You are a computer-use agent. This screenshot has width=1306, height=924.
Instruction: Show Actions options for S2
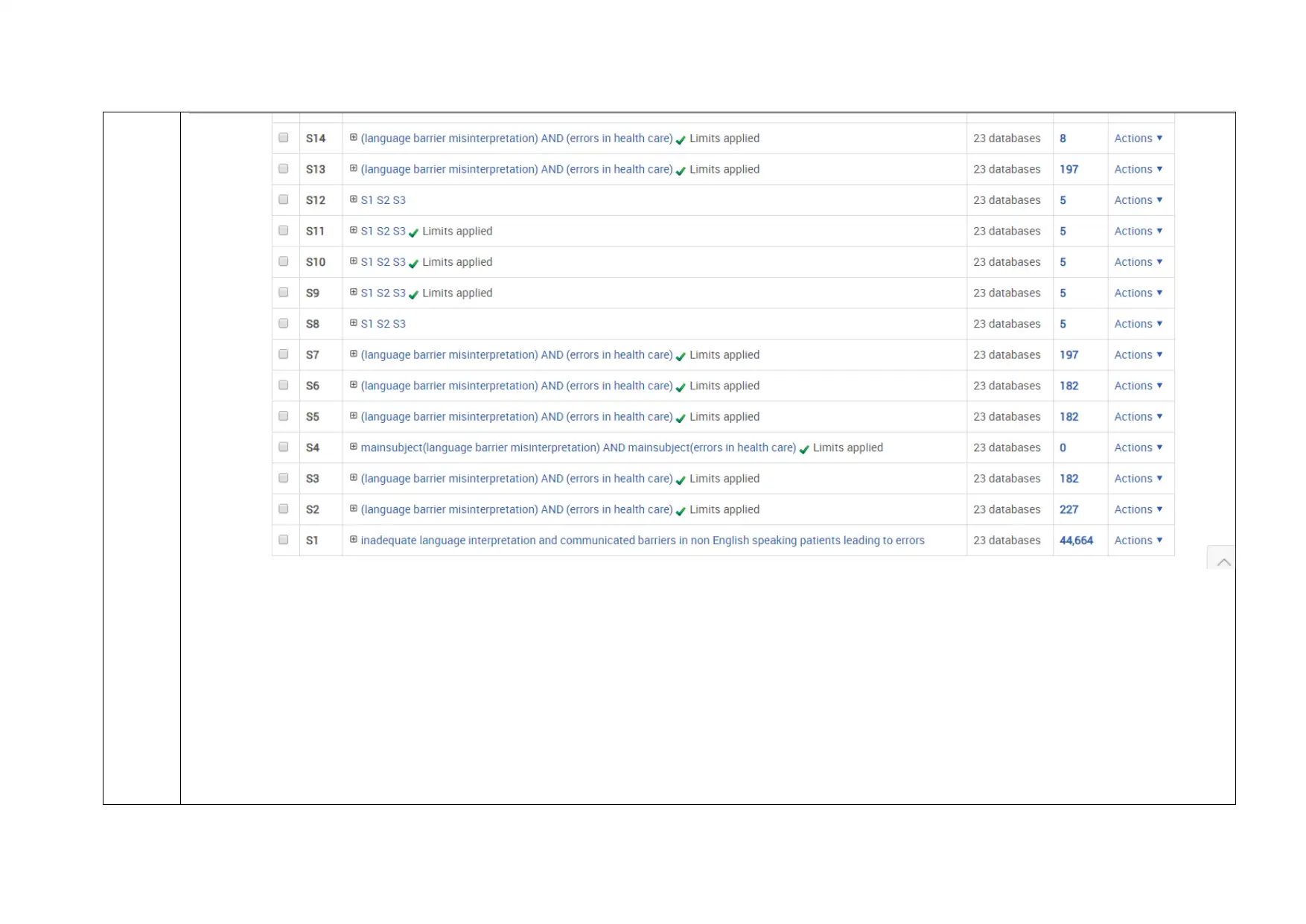click(1138, 509)
